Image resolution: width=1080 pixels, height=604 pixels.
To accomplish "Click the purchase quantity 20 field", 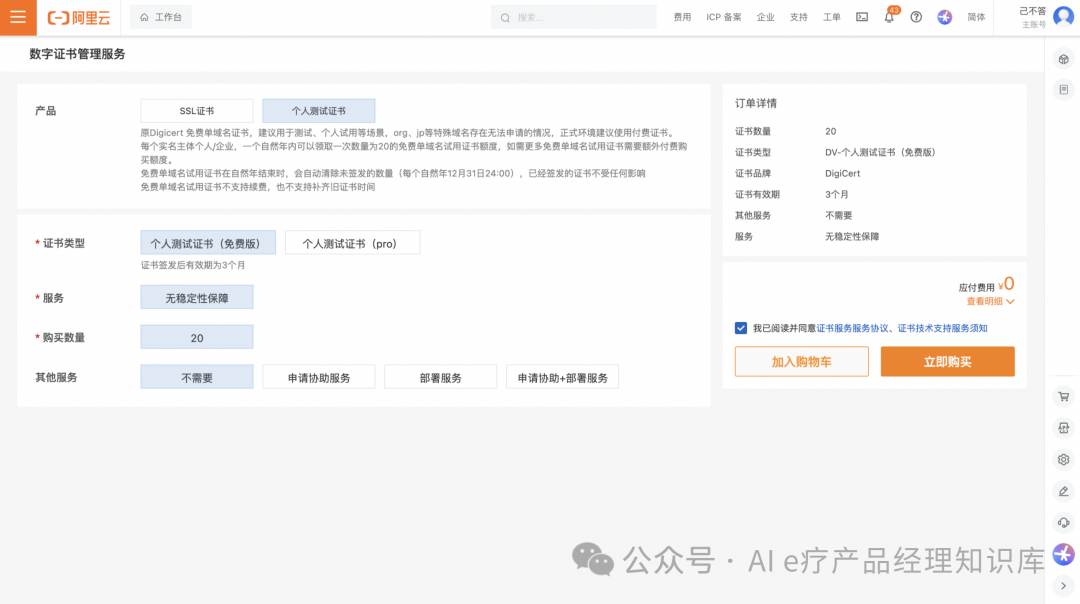I will 197,337.
